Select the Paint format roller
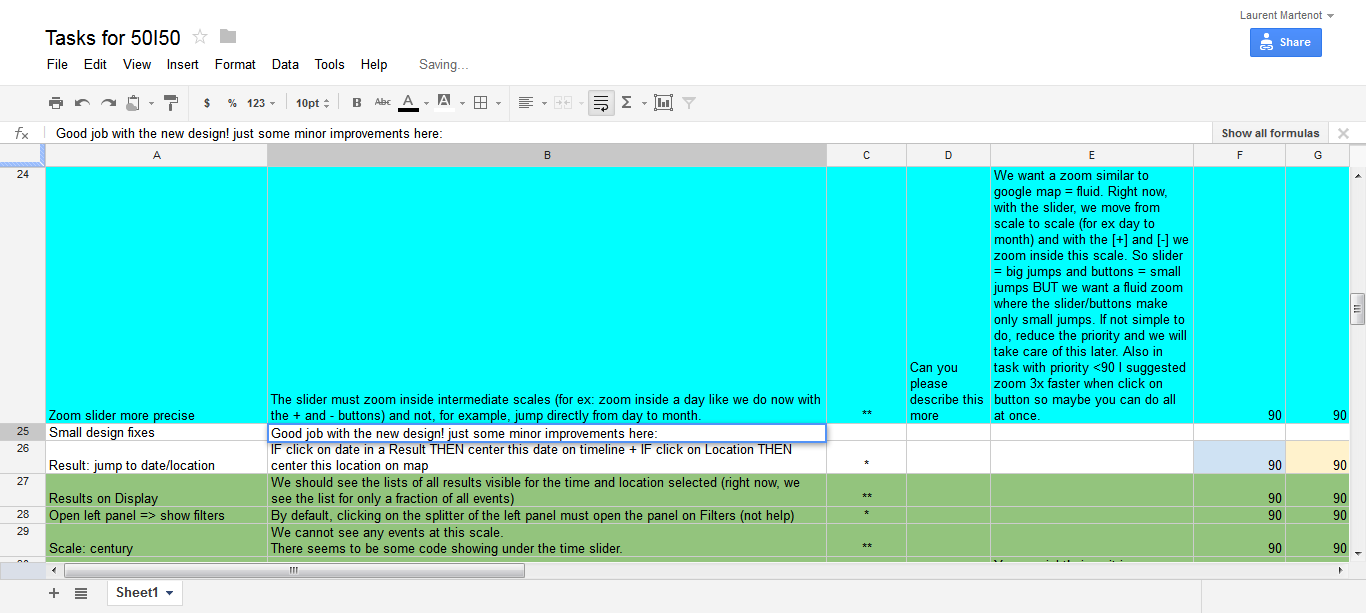 [x=171, y=103]
